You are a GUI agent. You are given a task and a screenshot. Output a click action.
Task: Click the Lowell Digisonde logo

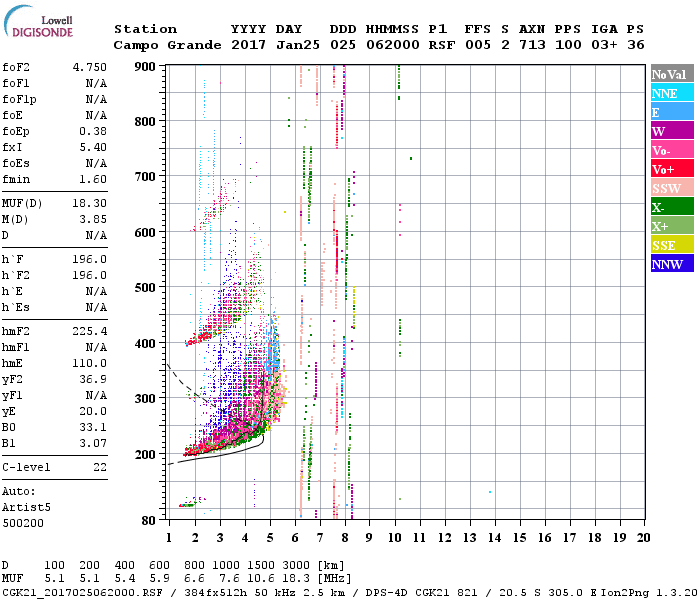38,22
